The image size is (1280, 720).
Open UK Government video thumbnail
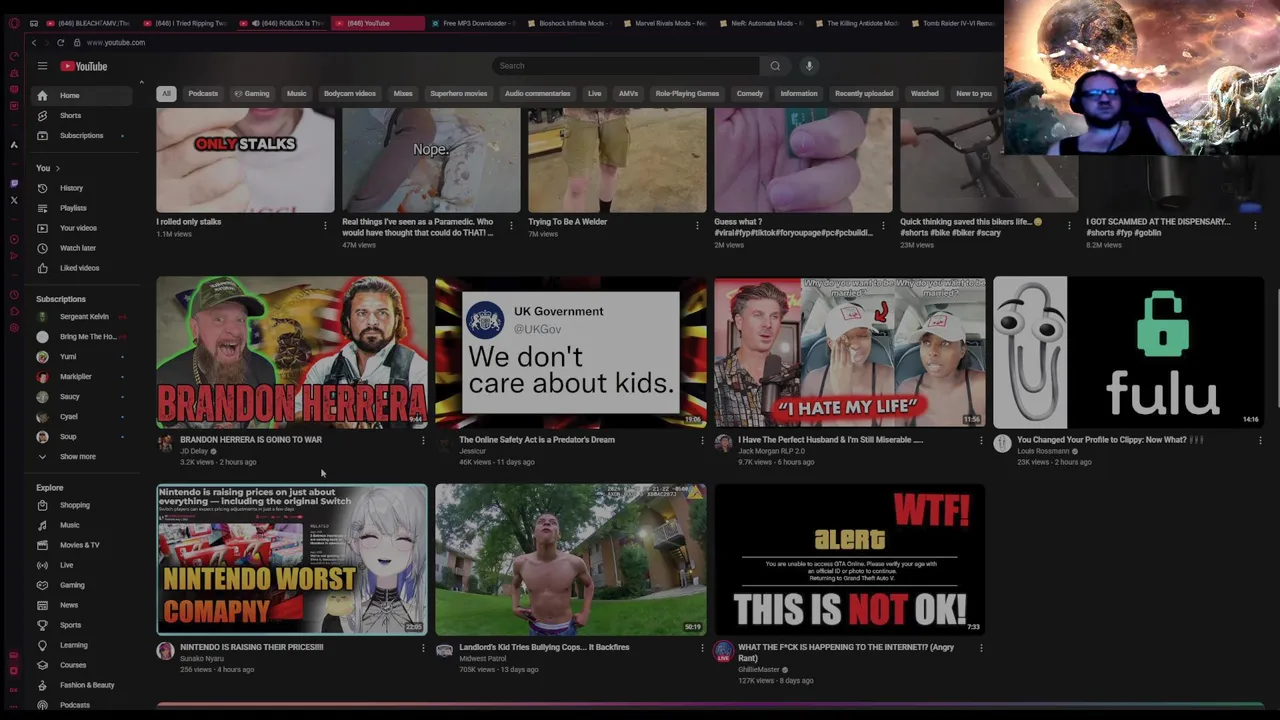pos(571,352)
